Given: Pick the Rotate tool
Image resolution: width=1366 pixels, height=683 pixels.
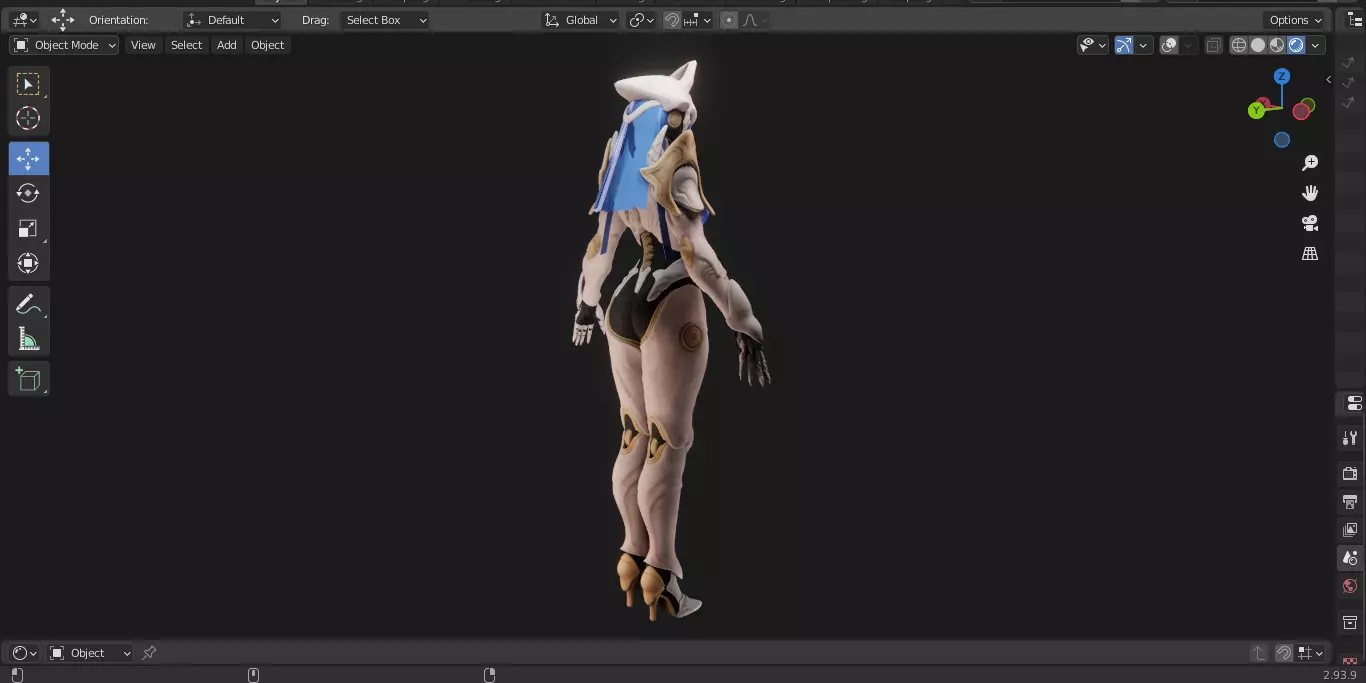Looking at the screenshot, I should point(28,193).
